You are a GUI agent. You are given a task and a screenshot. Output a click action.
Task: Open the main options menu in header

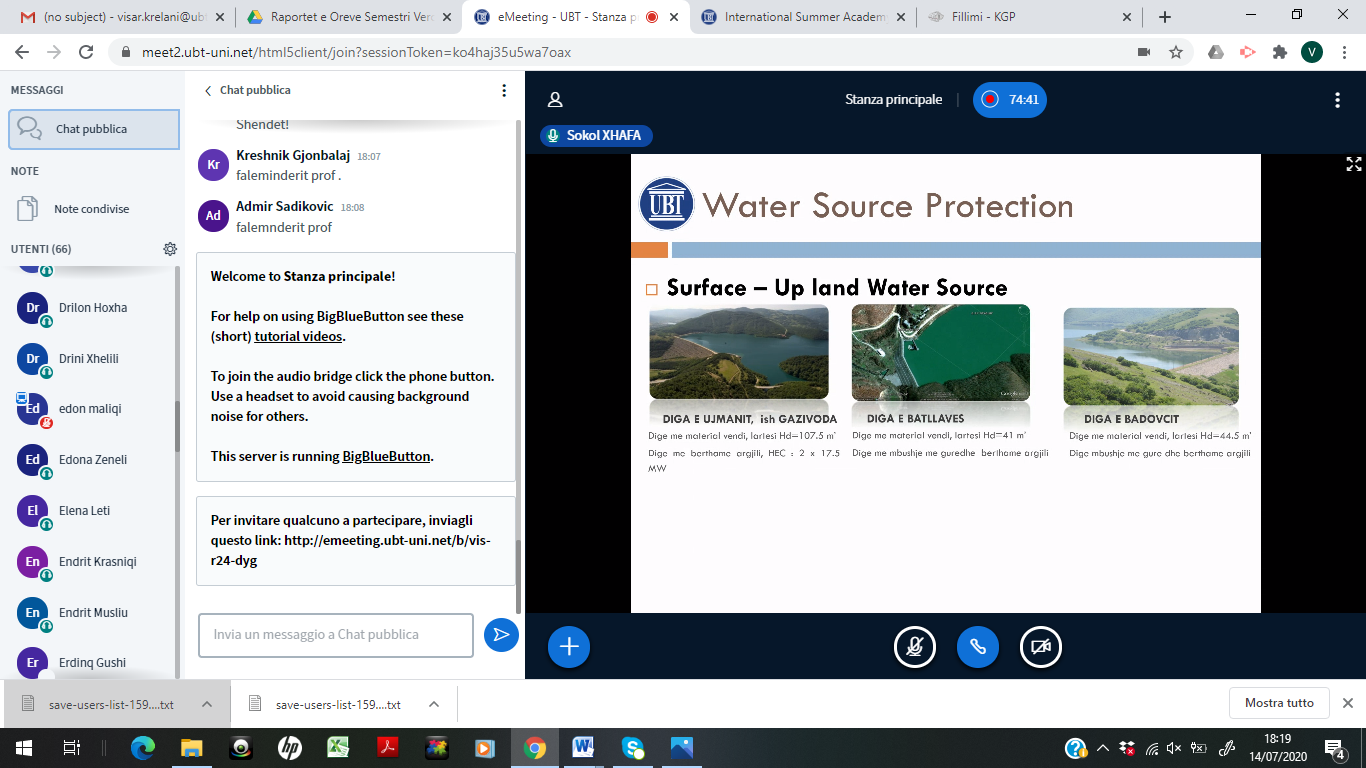pos(1337,100)
